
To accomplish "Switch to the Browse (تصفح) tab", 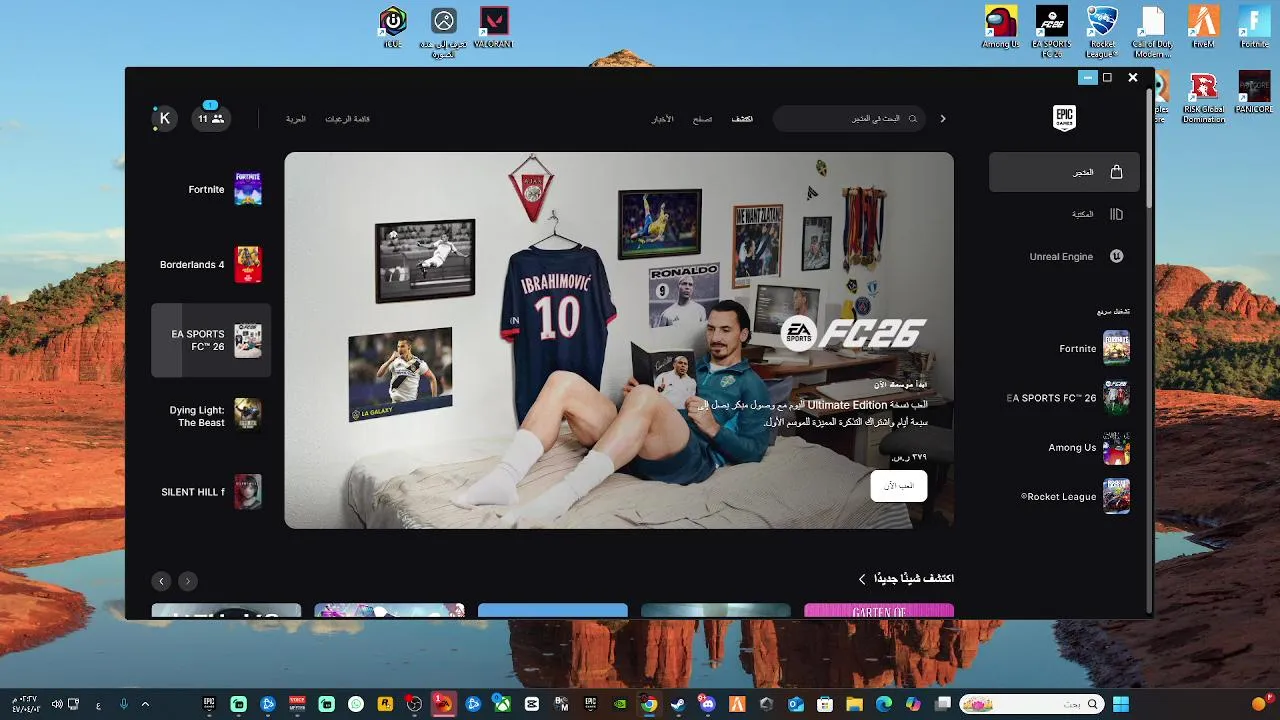I will point(702,119).
